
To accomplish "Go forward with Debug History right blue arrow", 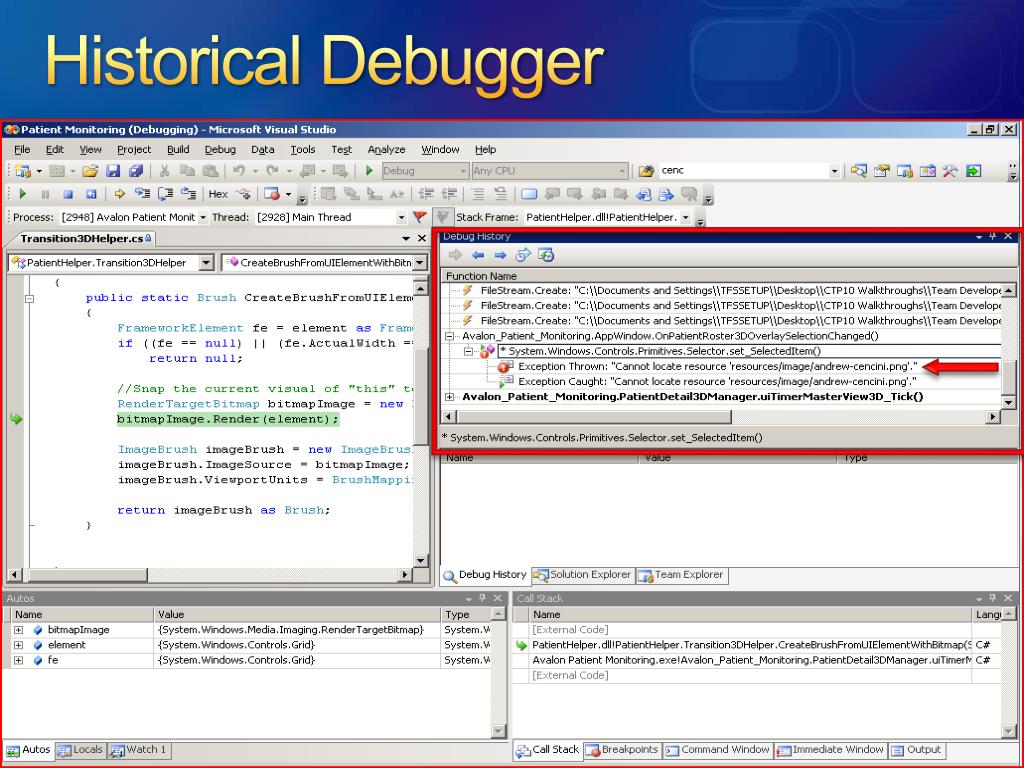I will (x=500, y=255).
